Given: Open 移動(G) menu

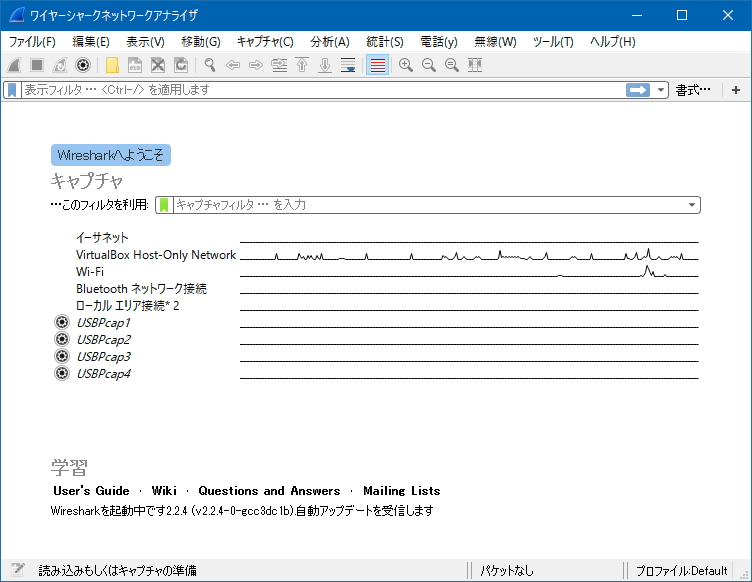Looking at the screenshot, I should [200, 42].
